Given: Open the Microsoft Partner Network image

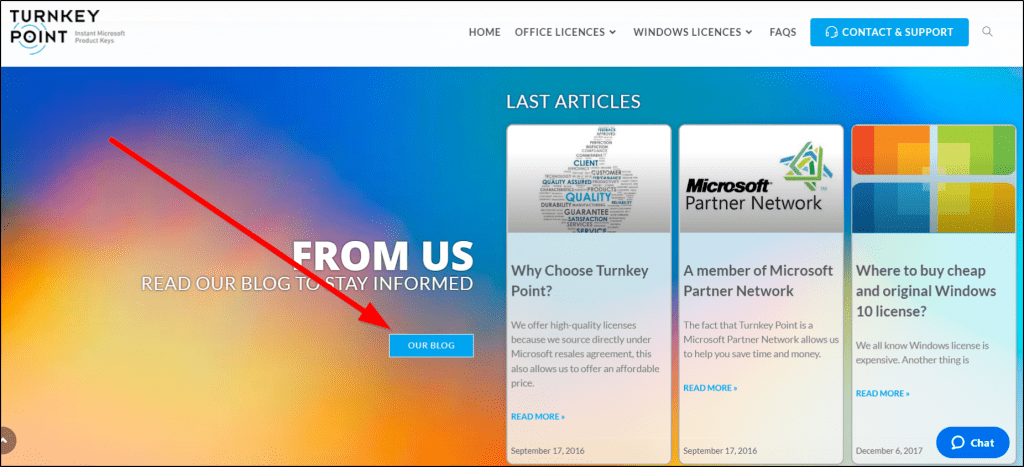Looking at the screenshot, I should (761, 179).
